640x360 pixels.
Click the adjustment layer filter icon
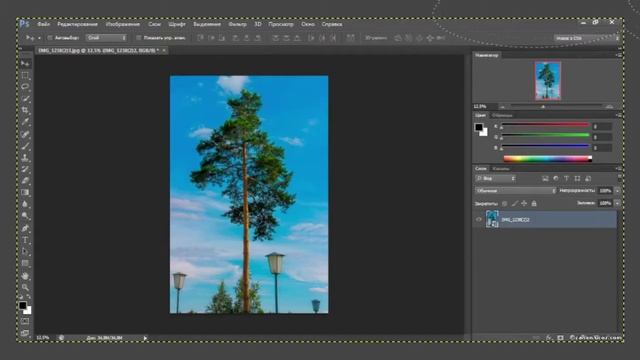[556, 178]
